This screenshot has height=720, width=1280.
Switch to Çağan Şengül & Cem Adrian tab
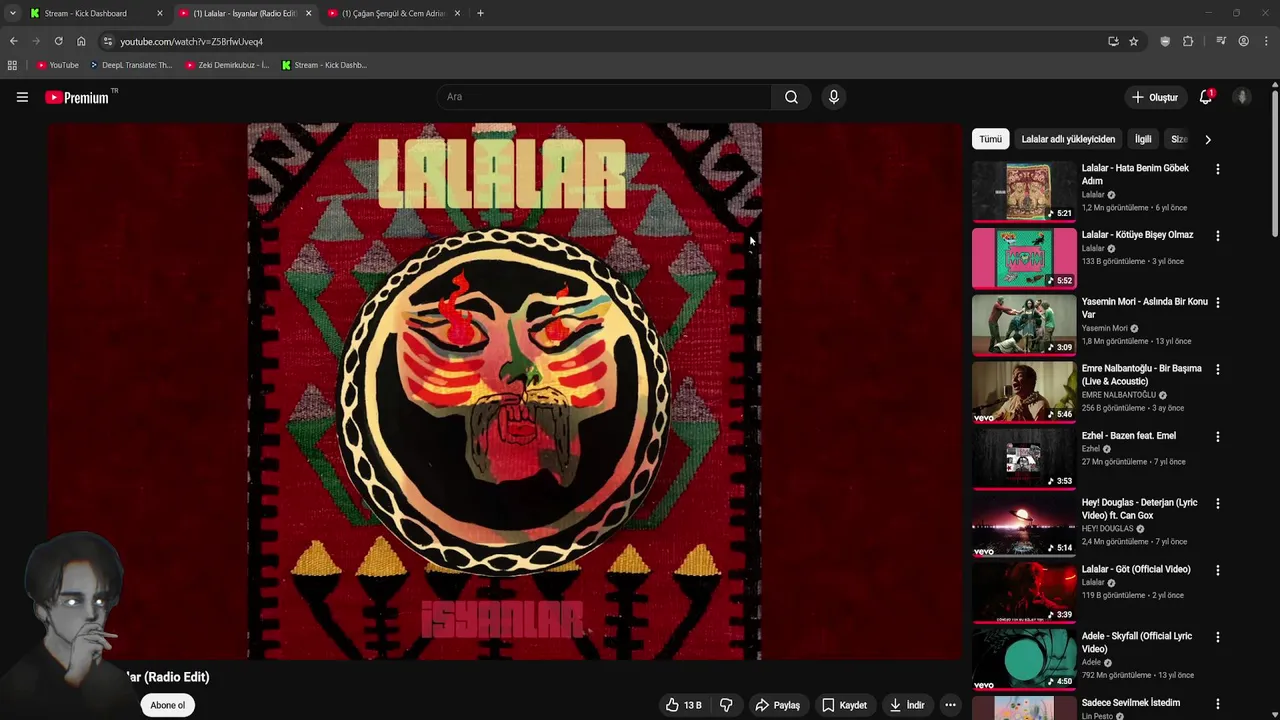click(395, 13)
